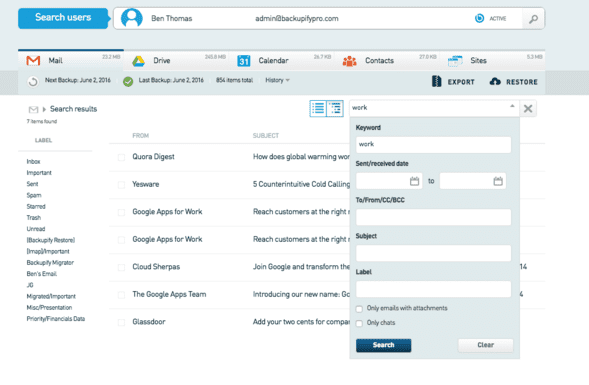The image size is (589, 385).
Task: Select the Important label
Action: pos(39,173)
